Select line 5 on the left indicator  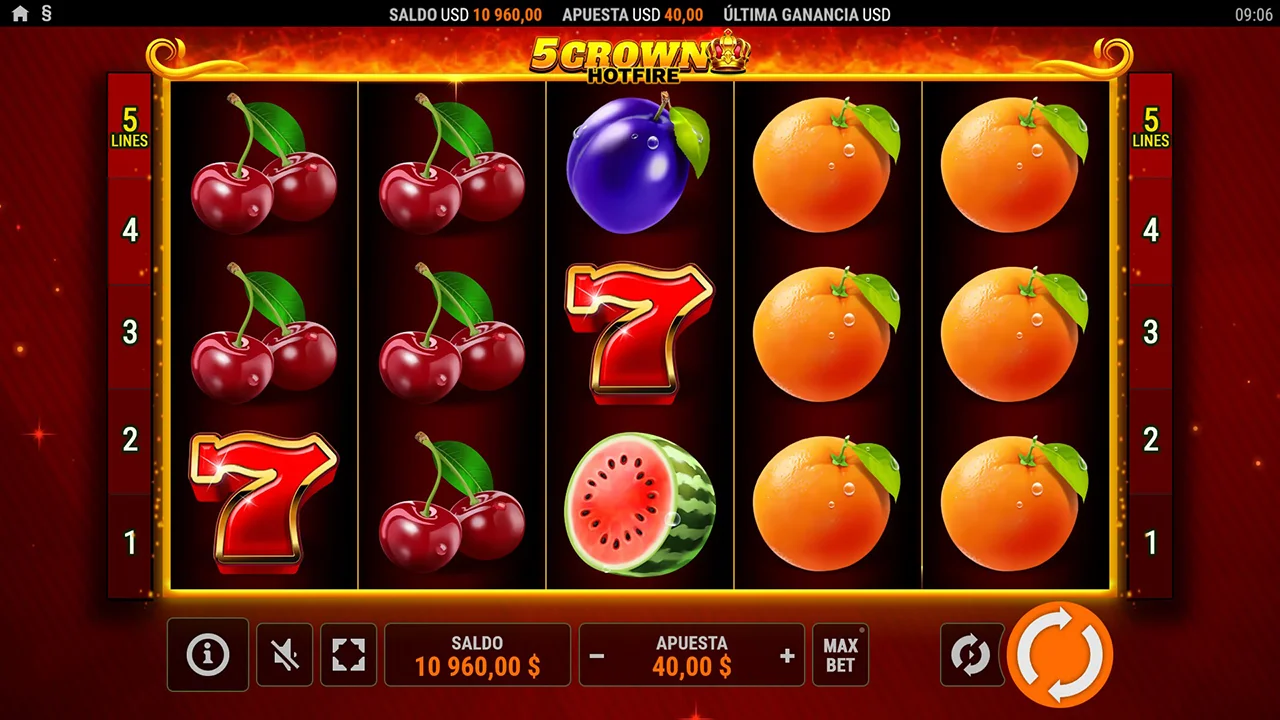click(129, 127)
